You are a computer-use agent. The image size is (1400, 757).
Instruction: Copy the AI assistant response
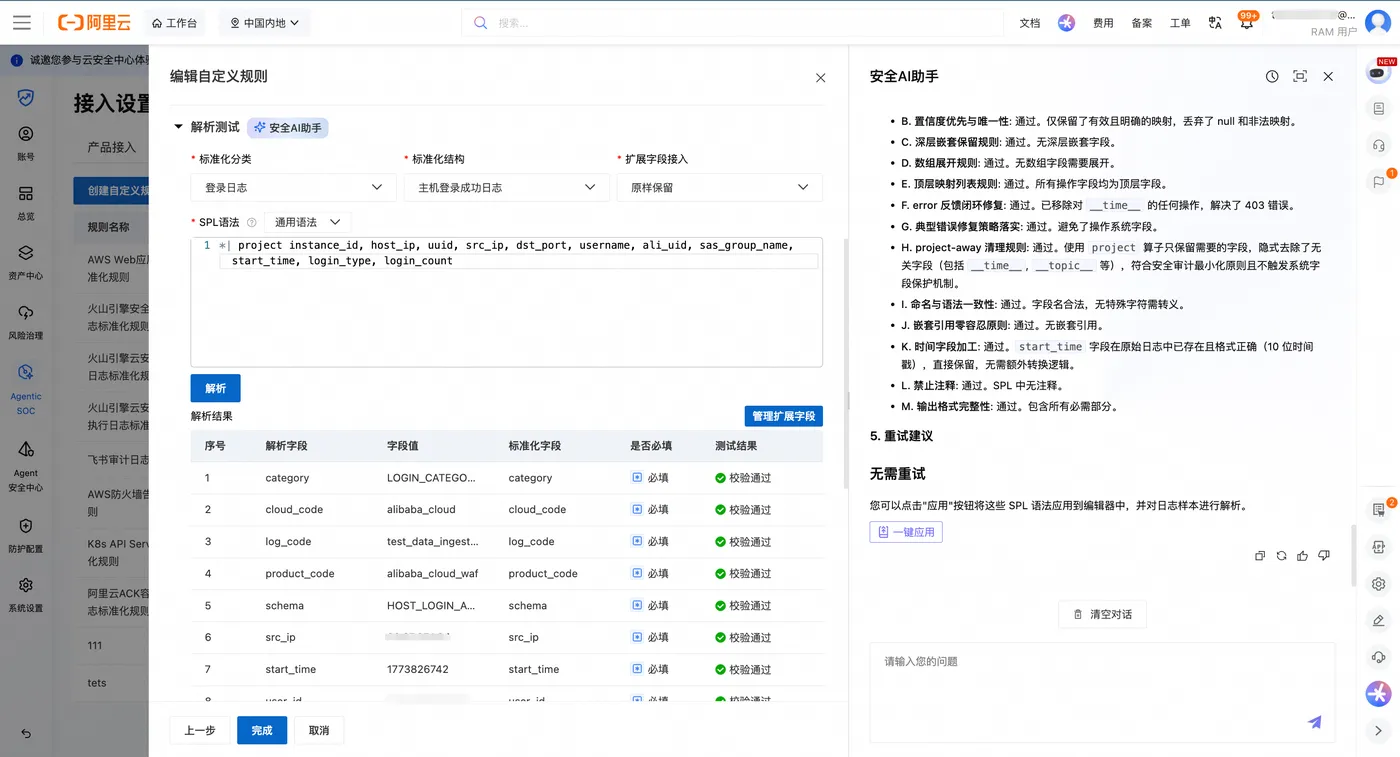(x=1260, y=555)
